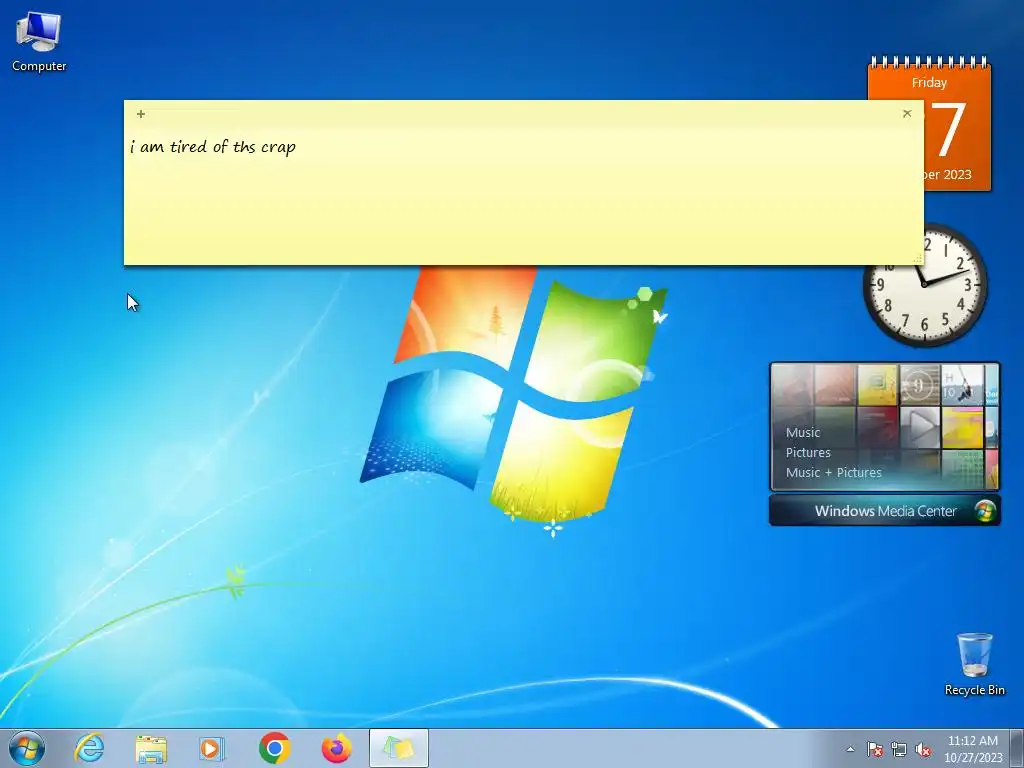Select Pictures in Media Center gadget
Image resolution: width=1024 pixels, height=768 pixels.
(x=808, y=453)
